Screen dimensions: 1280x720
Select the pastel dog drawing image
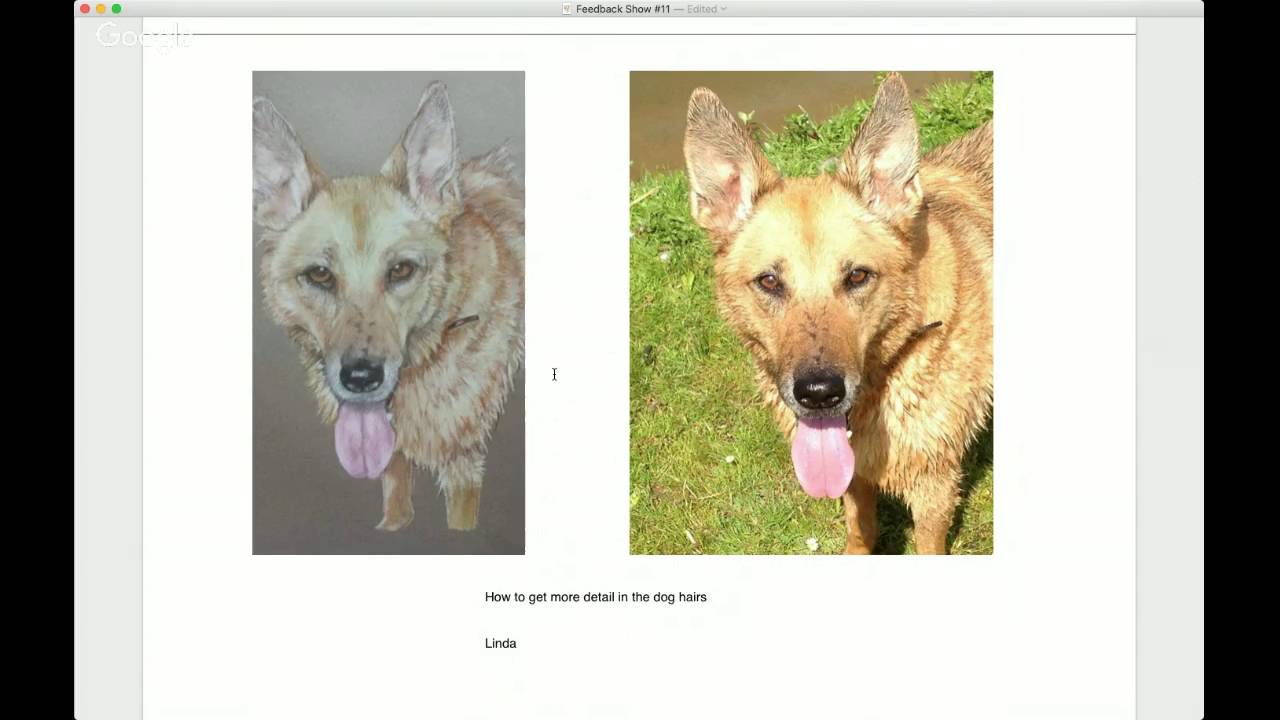(388, 312)
